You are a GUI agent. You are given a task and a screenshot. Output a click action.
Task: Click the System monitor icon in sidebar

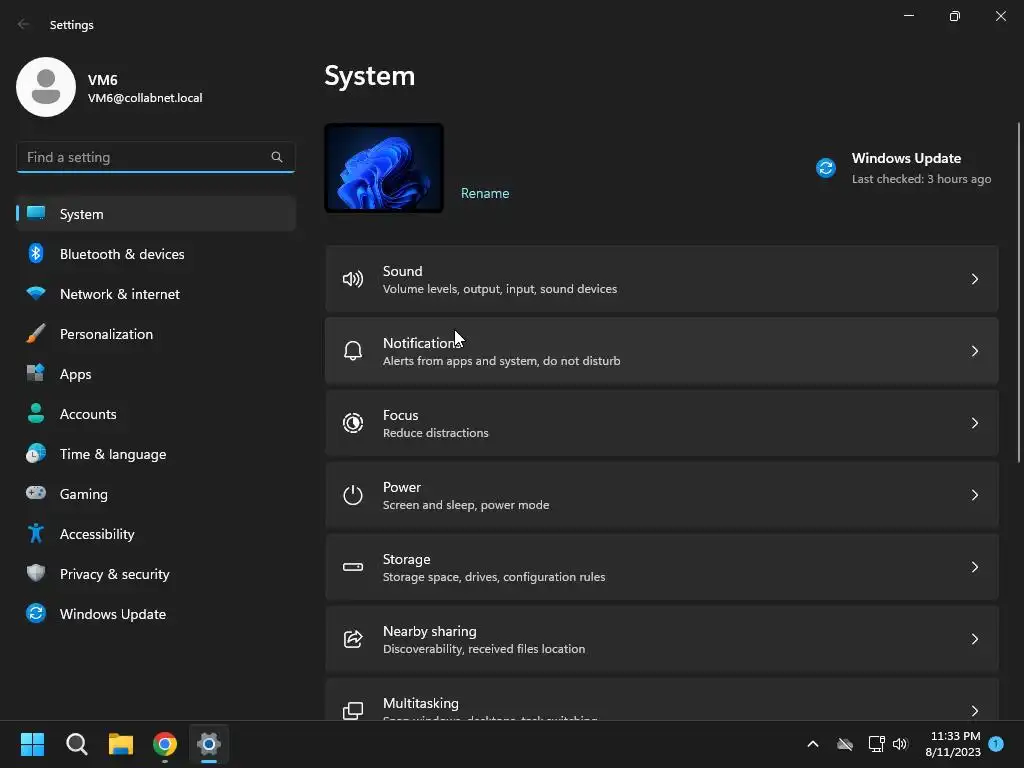click(36, 214)
